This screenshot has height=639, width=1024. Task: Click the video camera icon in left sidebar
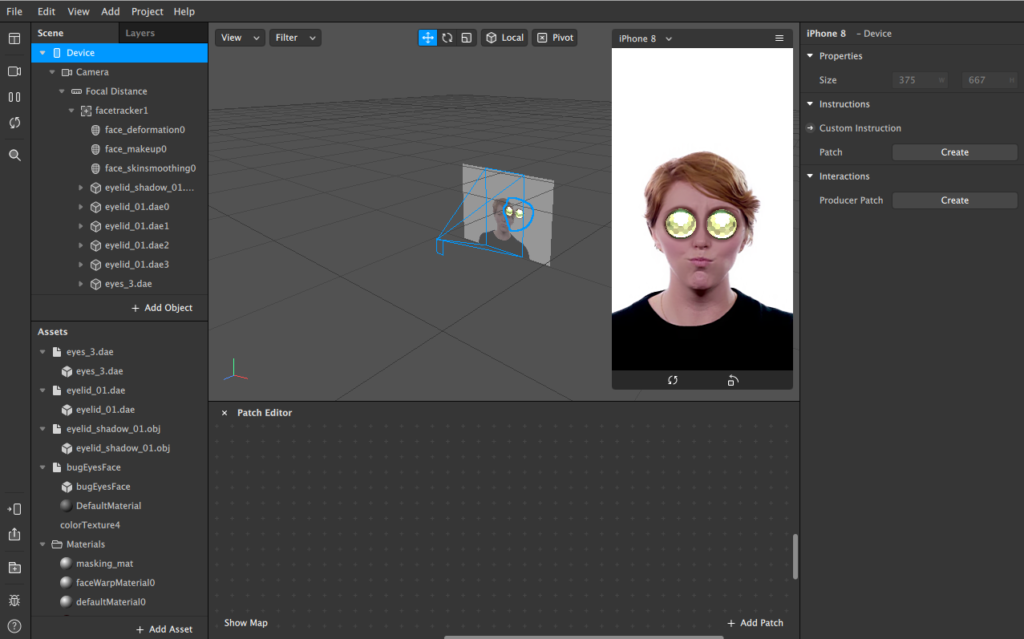click(14, 71)
